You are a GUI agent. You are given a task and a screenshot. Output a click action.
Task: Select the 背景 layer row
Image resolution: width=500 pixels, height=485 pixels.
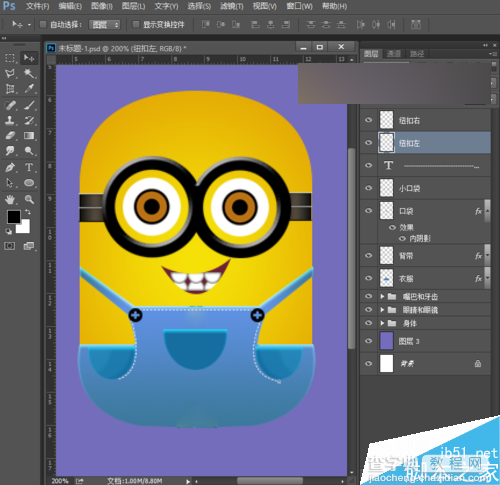click(x=425, y=363)
